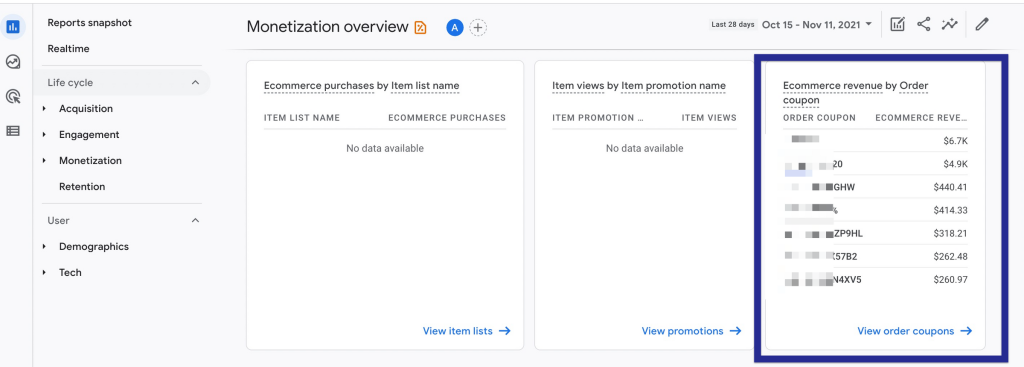Image resolution: width=1024 pixels, height=367 pixels.
Task: Open the Advertising icon in left rail
Action: coord(13,97)
